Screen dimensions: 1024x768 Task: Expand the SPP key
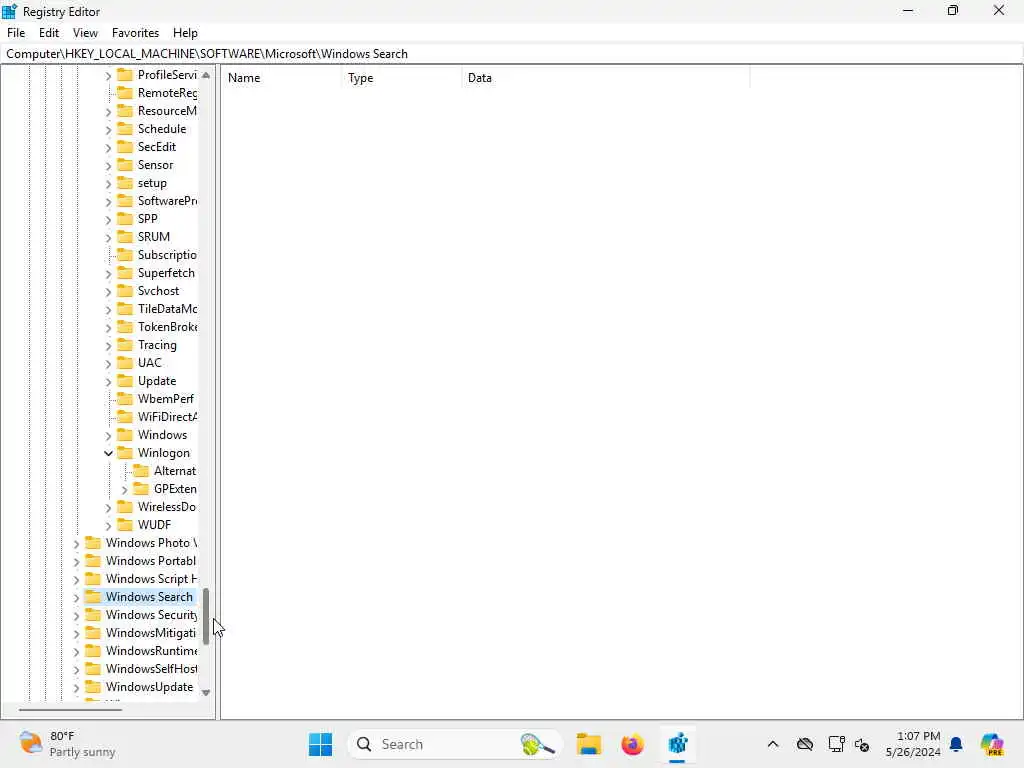coord(108,219)
